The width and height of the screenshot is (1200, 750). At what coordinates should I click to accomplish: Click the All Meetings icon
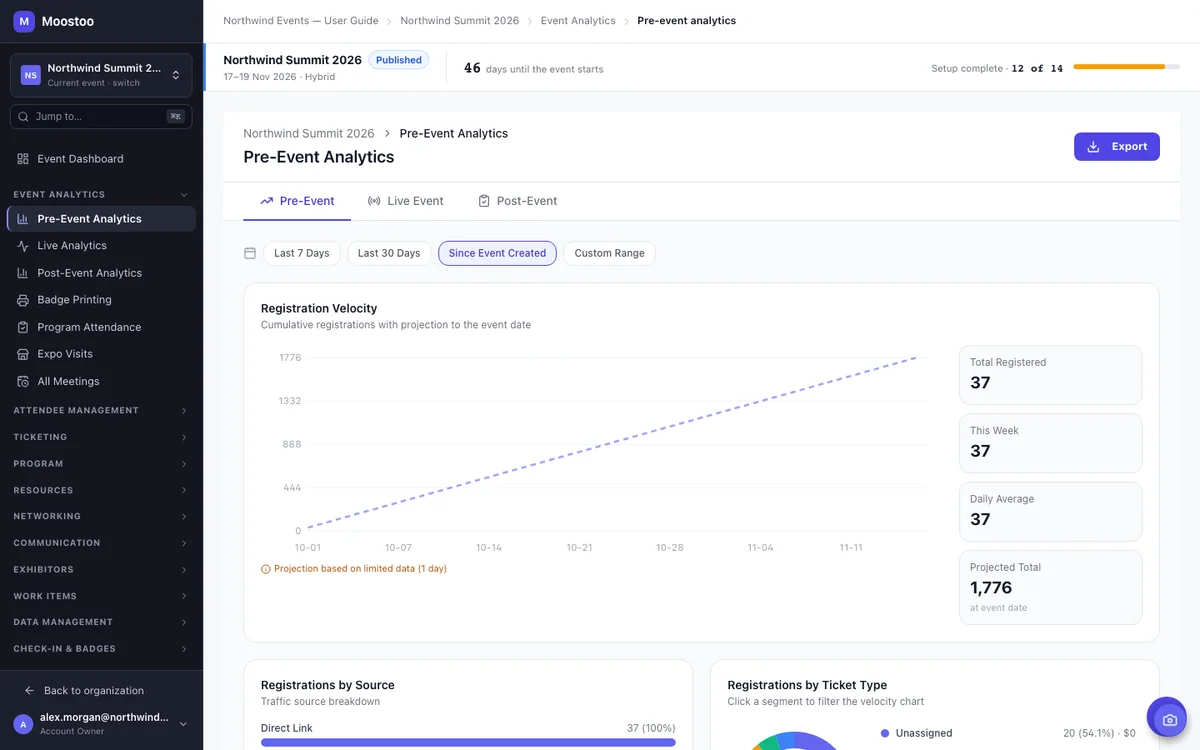pyautogui.click(x=23, y=381)
